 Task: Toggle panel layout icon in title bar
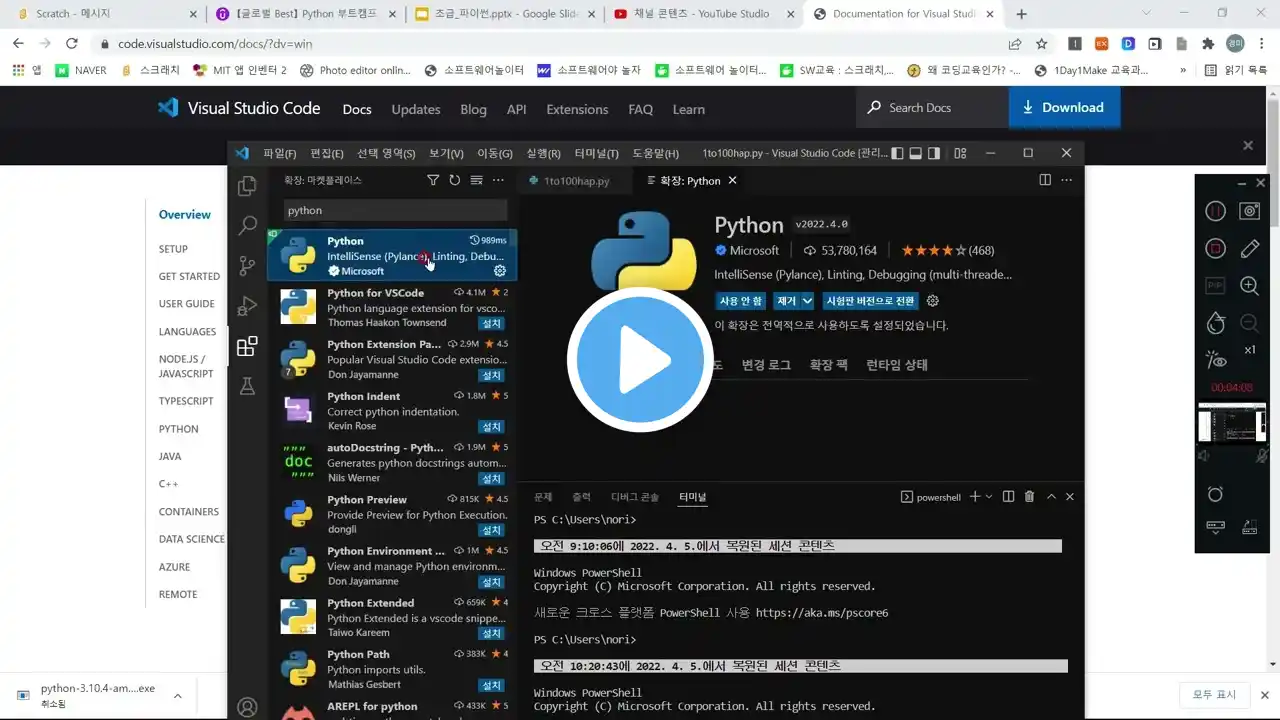coord(915,153)
